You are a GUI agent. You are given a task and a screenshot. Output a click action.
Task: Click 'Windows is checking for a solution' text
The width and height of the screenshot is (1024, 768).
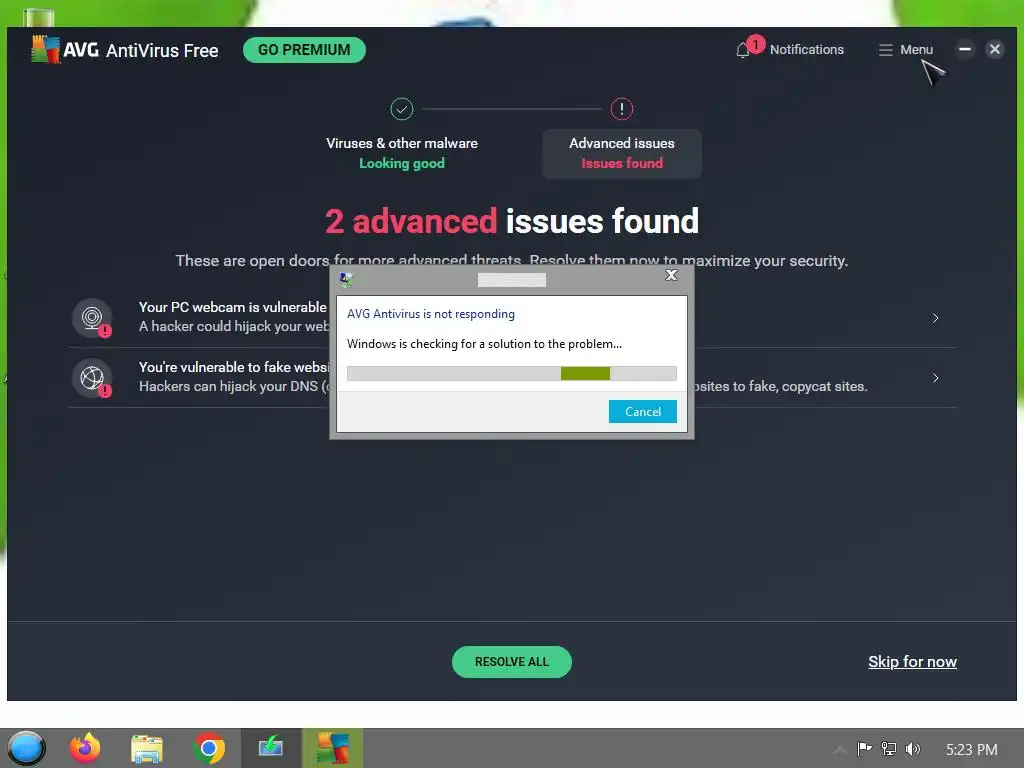[x=484, y=344]
